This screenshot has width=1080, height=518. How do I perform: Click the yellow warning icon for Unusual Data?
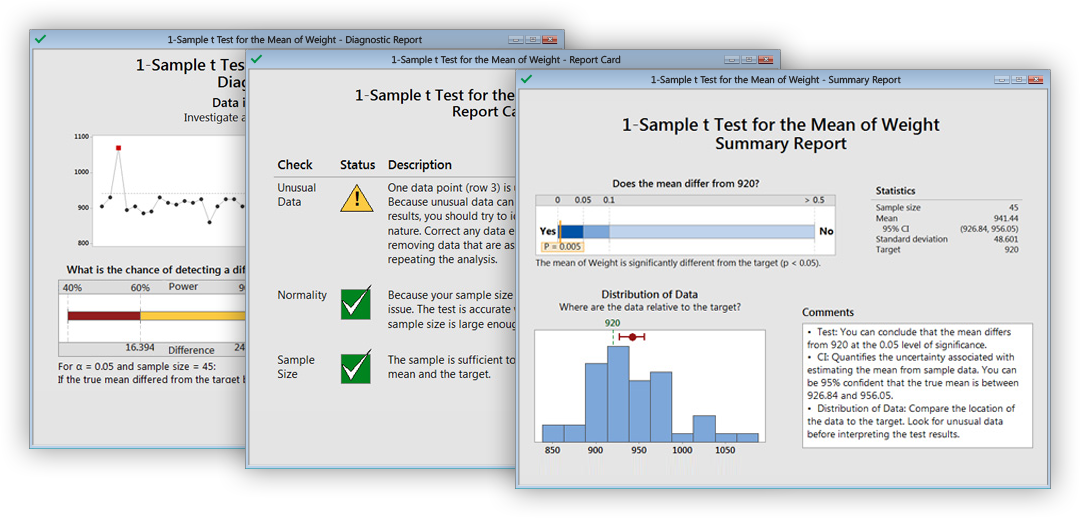click(x=356, y=198)
